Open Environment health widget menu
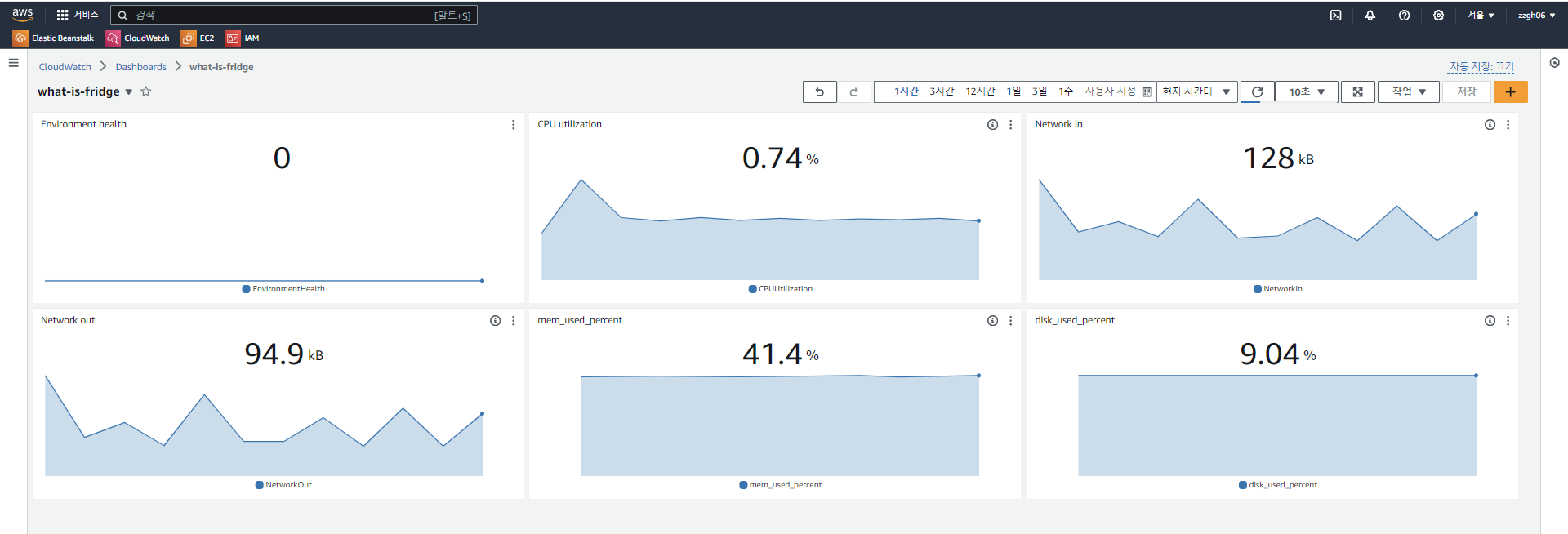Image resolution: width=1568 pixels, height=534 pixels. (x=513, y=125)
